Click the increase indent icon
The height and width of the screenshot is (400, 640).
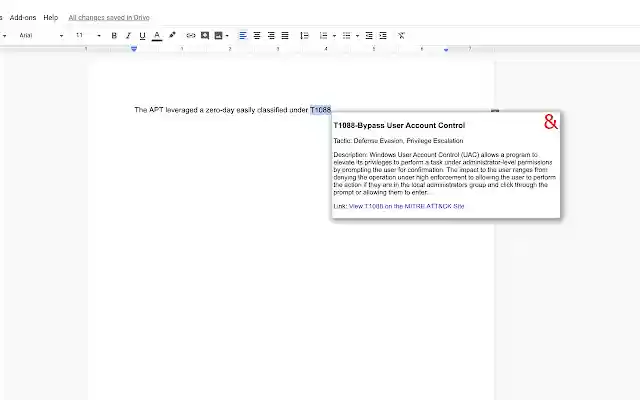click(x=383, y=36)
